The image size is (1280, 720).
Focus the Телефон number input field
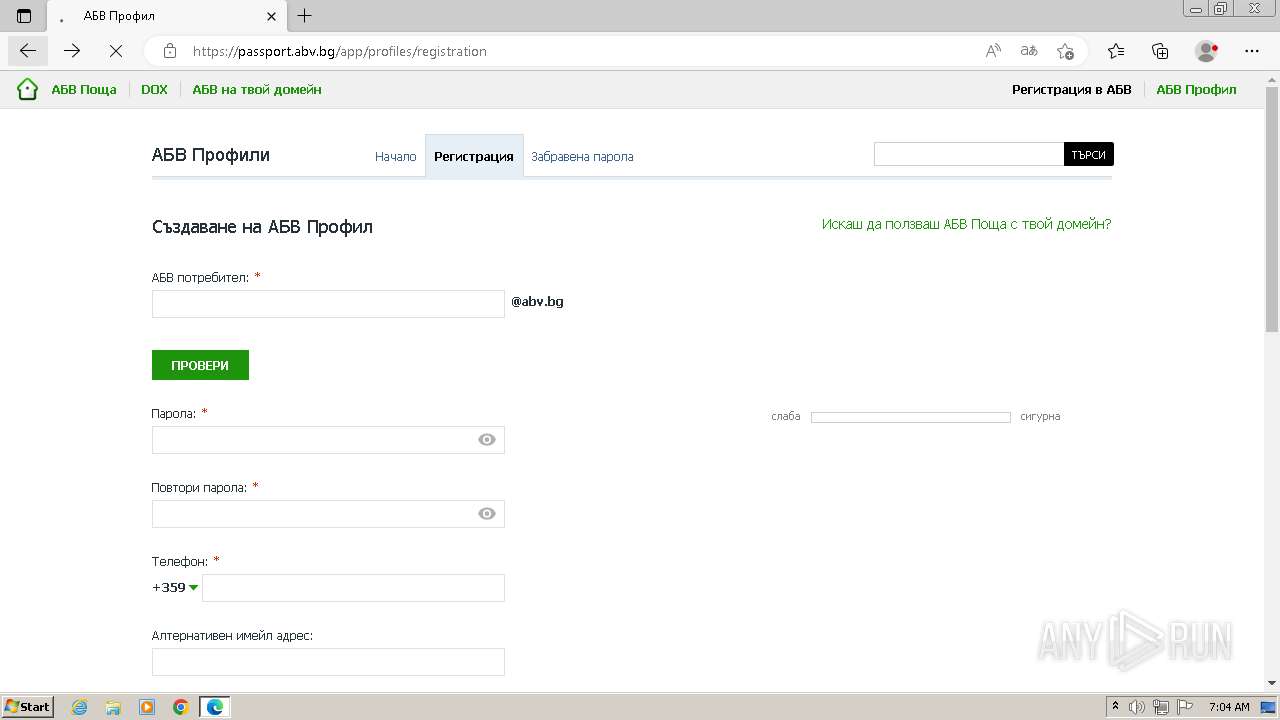[x=353, y=588]
